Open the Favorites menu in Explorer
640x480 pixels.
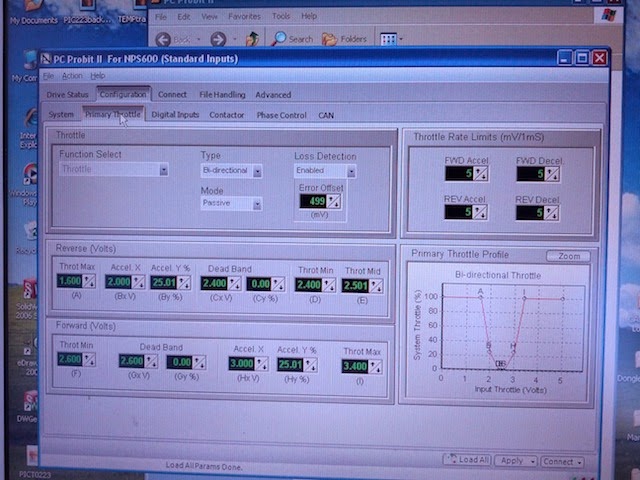click(244, 17)
